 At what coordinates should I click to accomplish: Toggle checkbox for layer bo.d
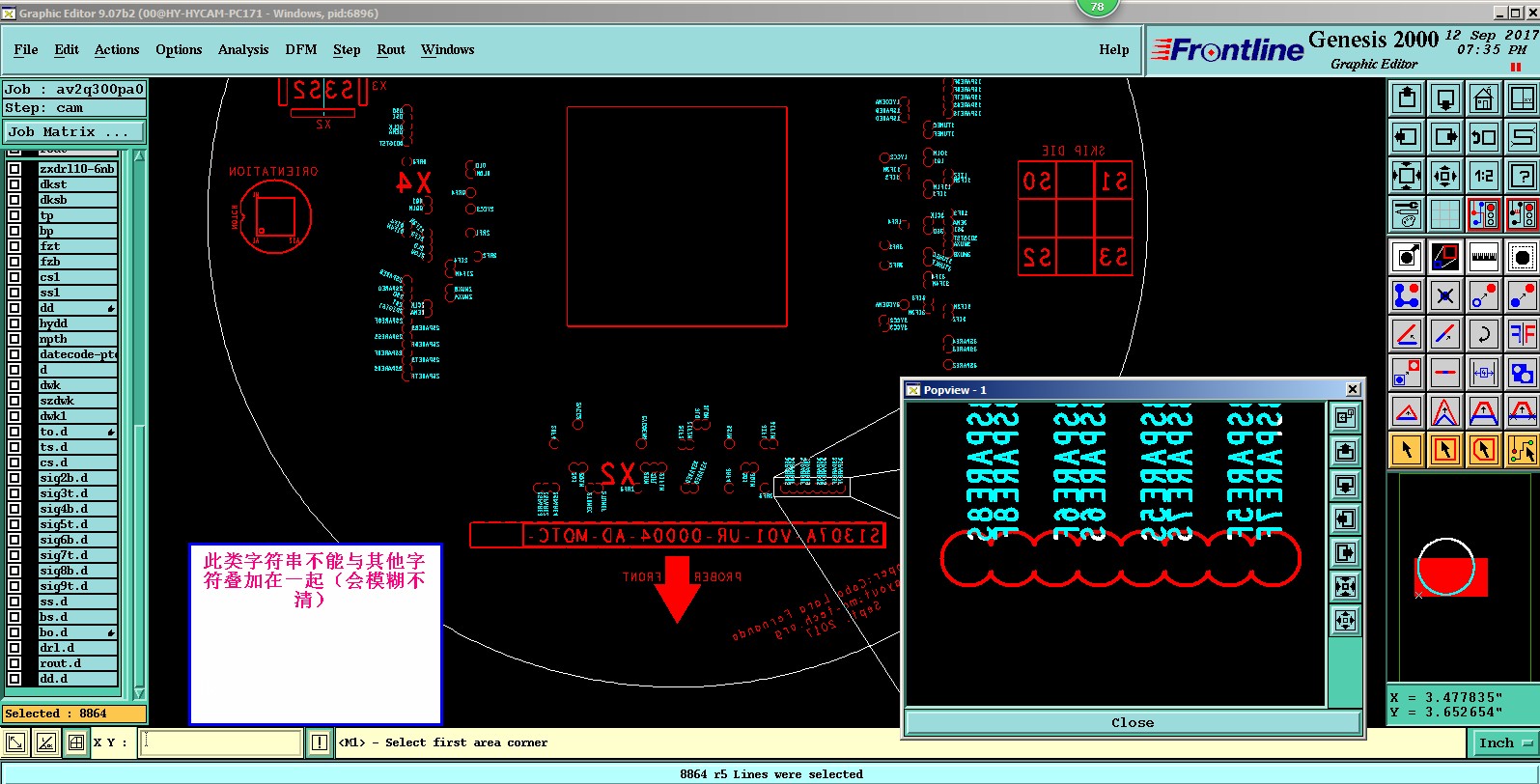click(14, 632)
